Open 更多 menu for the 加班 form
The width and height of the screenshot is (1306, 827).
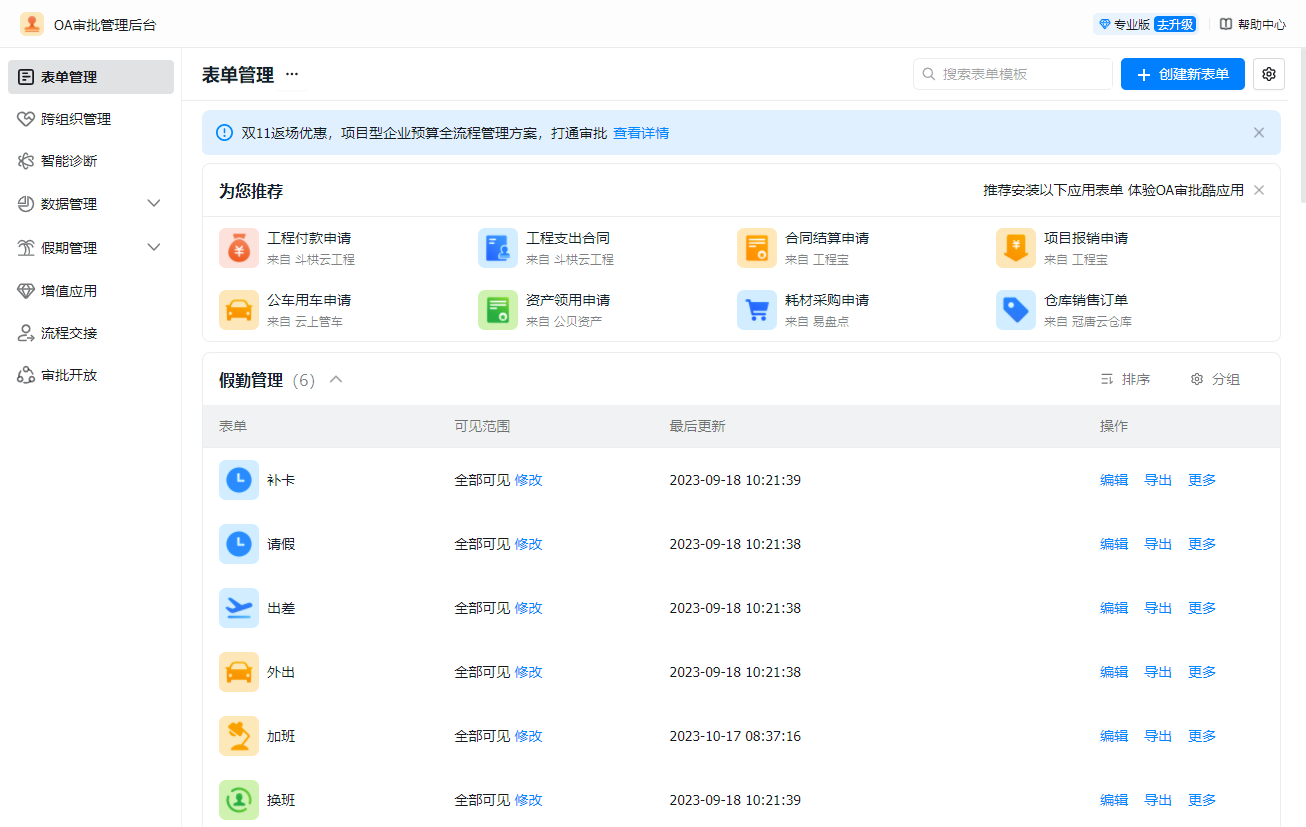[x=1202, y=736]
